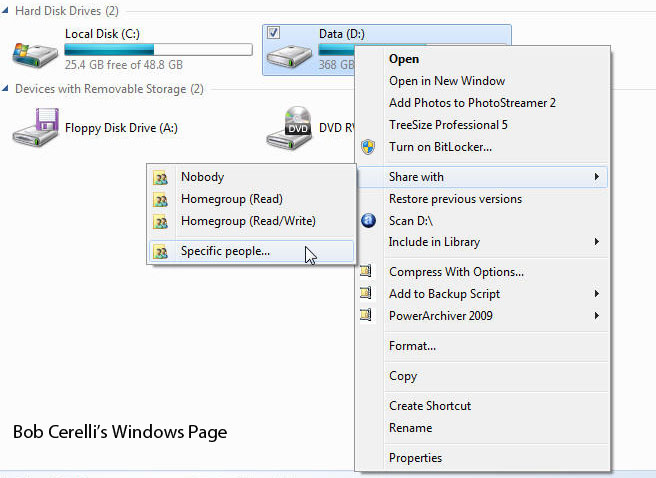Launch TreeSize Professional 5 entry
This screenshot has width=656, height=478.
(x=483, y=125)
